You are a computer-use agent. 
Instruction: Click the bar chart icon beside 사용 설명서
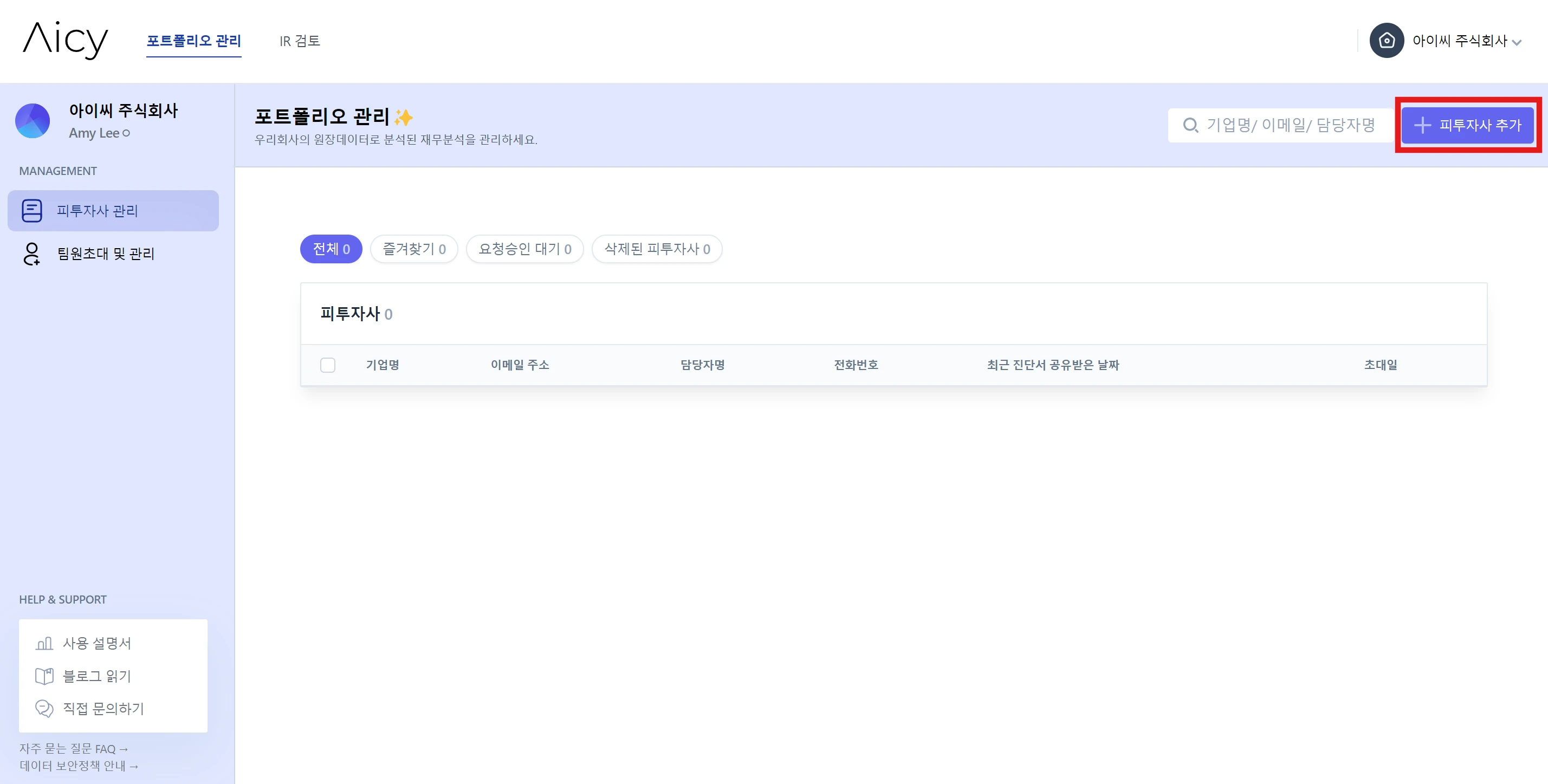click(44, 644)
